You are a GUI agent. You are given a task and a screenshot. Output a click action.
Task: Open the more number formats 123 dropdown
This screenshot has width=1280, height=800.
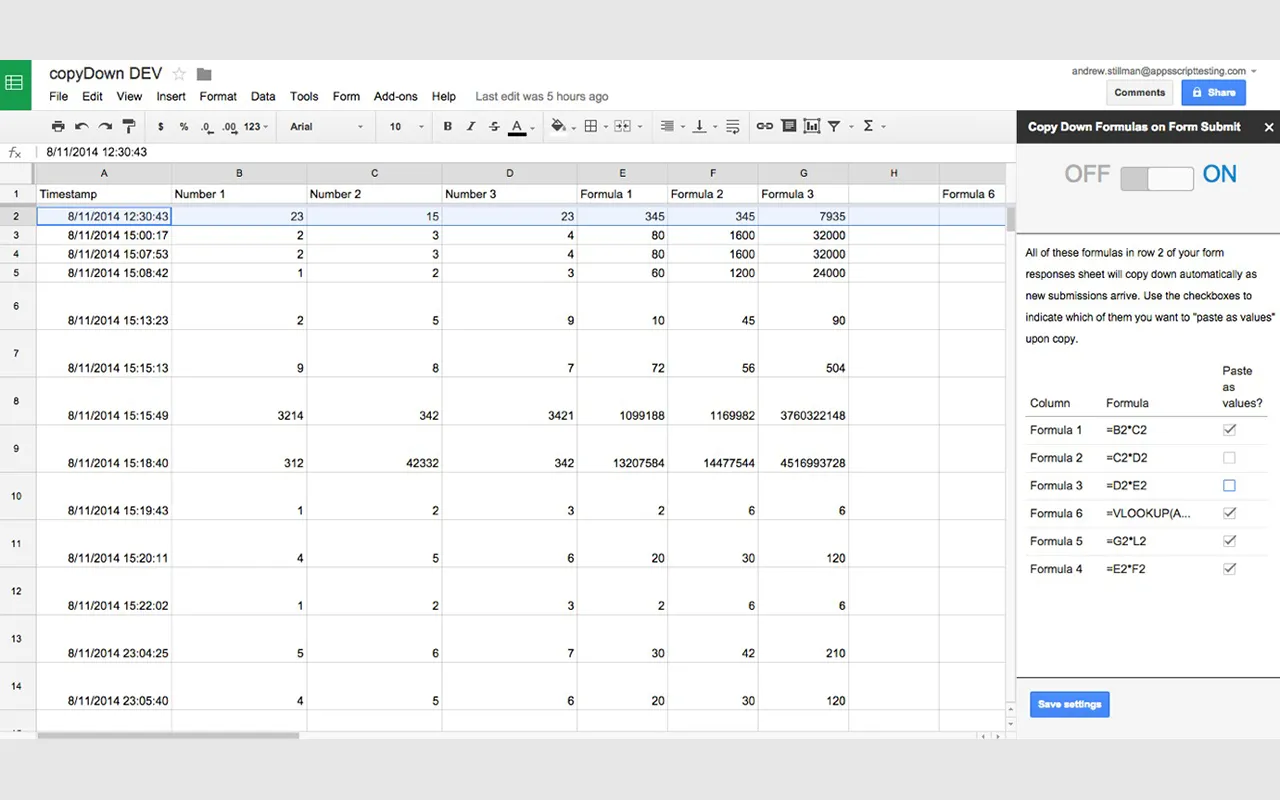256,127
